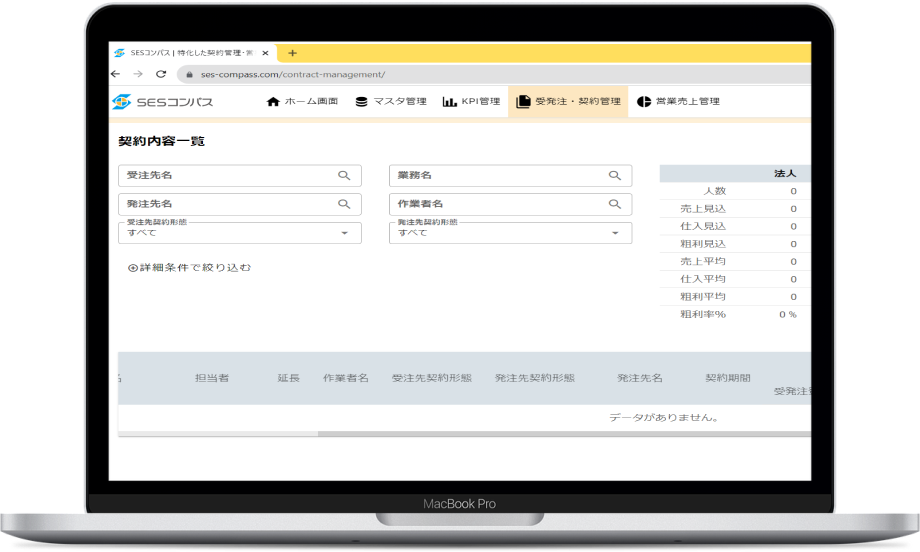The height and width of the screenshot is (552, 920).
Task: Expand 詳細条件で絞り込む filters
Action: click(190, 268)
